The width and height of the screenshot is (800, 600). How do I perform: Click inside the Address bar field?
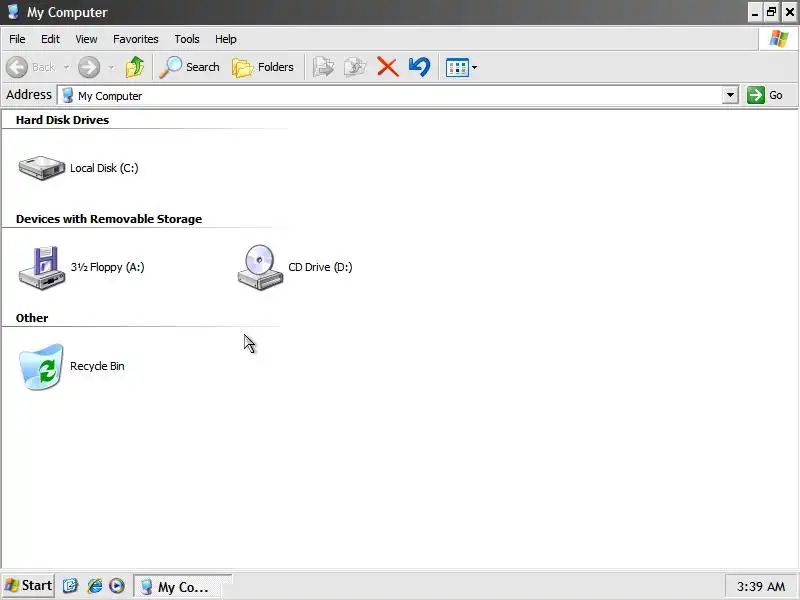(x=398, y=95)
